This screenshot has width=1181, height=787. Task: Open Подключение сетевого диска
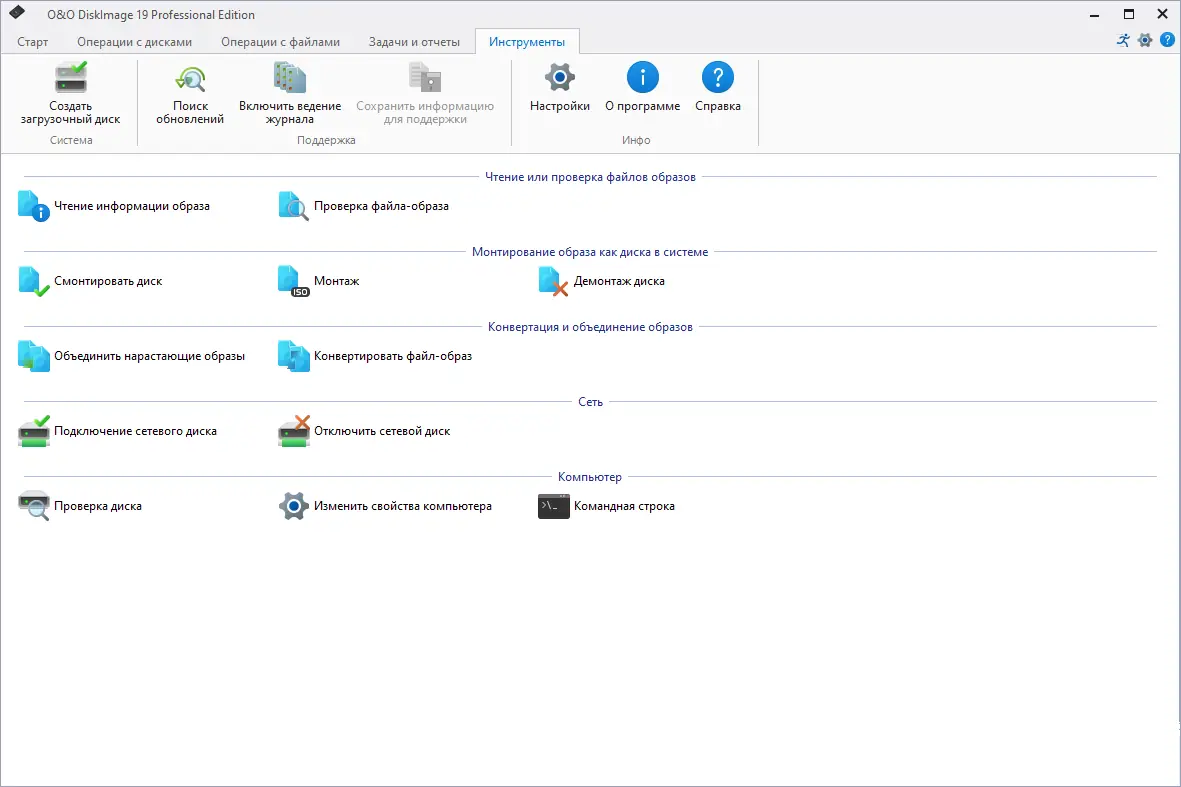[x=138, y=430]
